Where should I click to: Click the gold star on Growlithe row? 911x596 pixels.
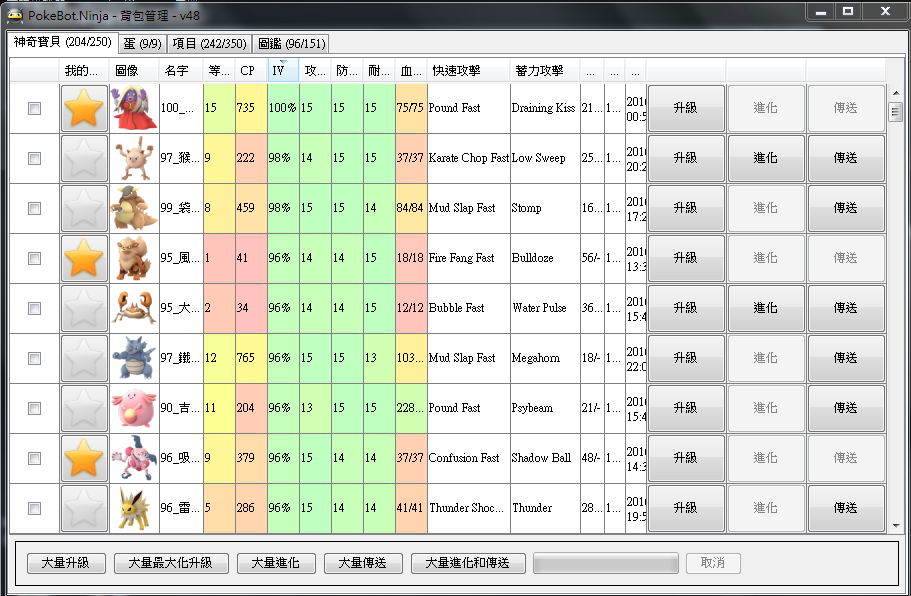[84, 258]
